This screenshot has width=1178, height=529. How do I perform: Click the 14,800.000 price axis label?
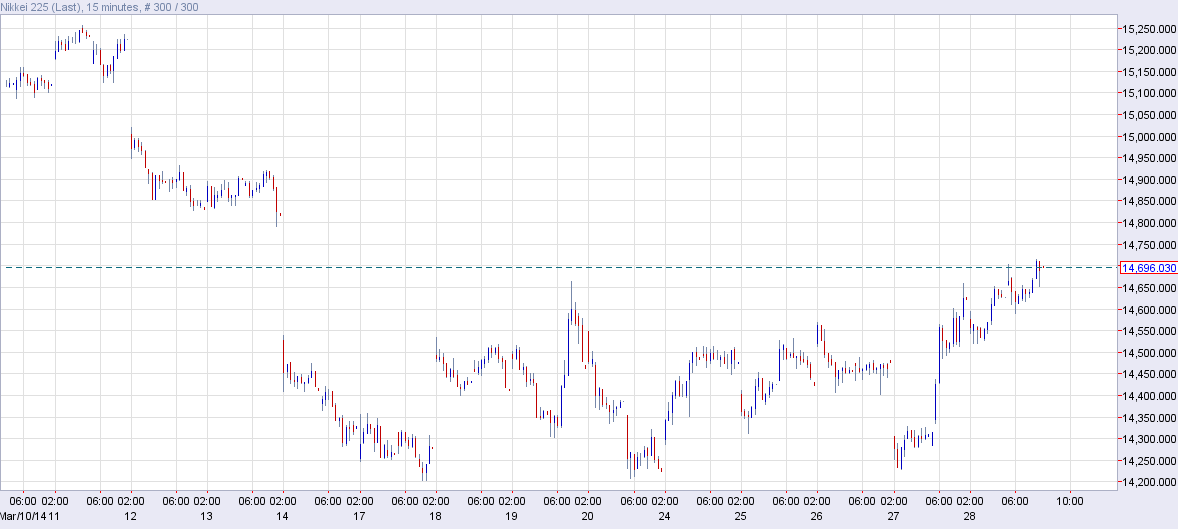tap(1148, 224)
